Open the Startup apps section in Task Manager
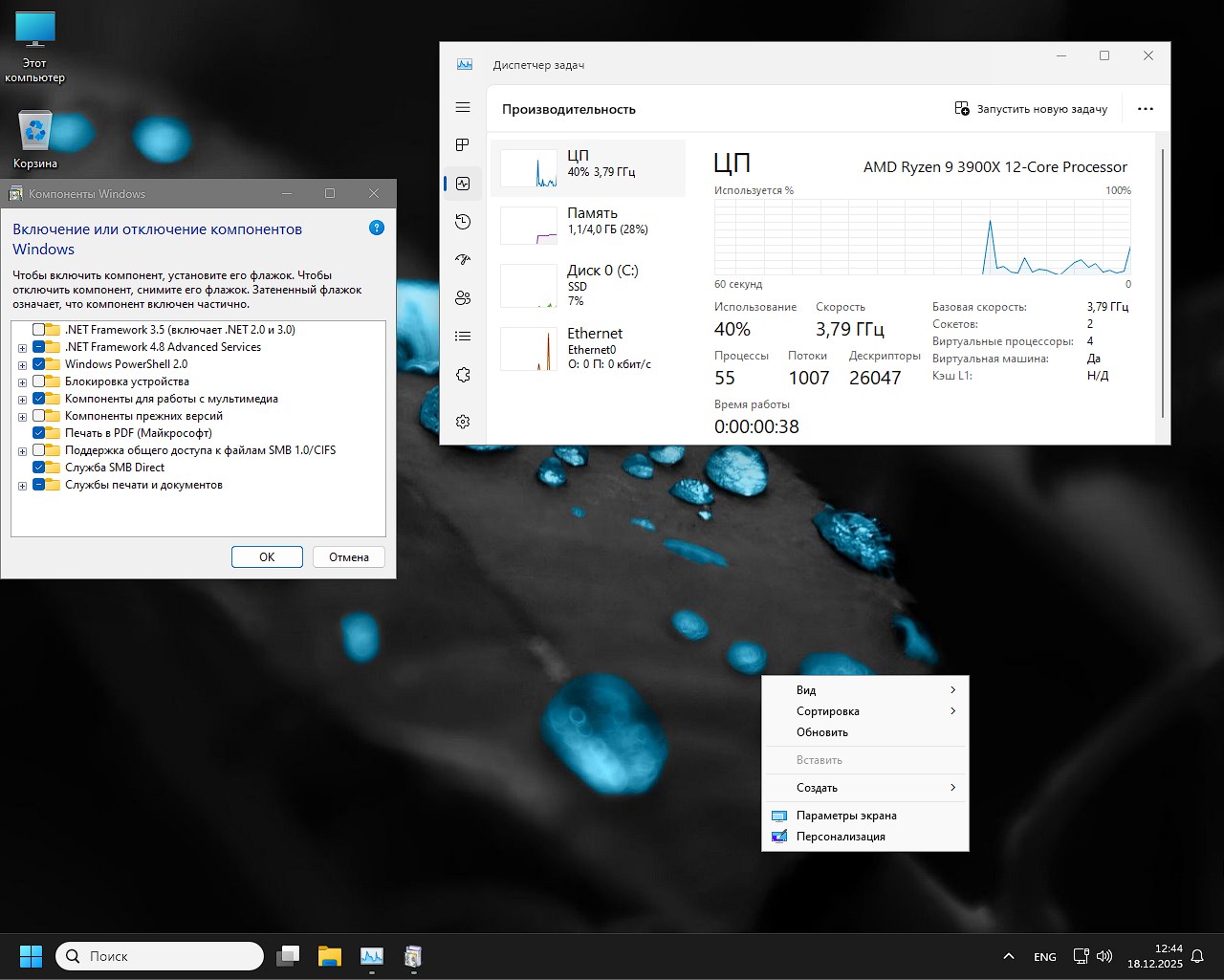This screenshot has height=980, width=1224. pyautogui.click(x=463, y=259)
